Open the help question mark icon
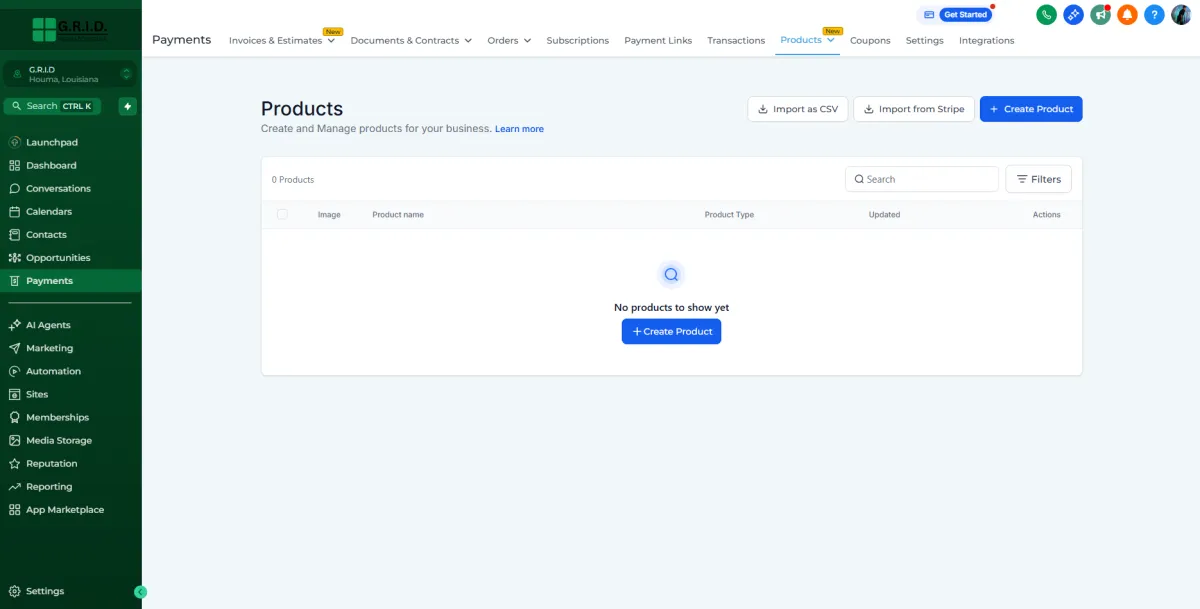Screen dimensions: 1200x609 (x=1154, y=15)
